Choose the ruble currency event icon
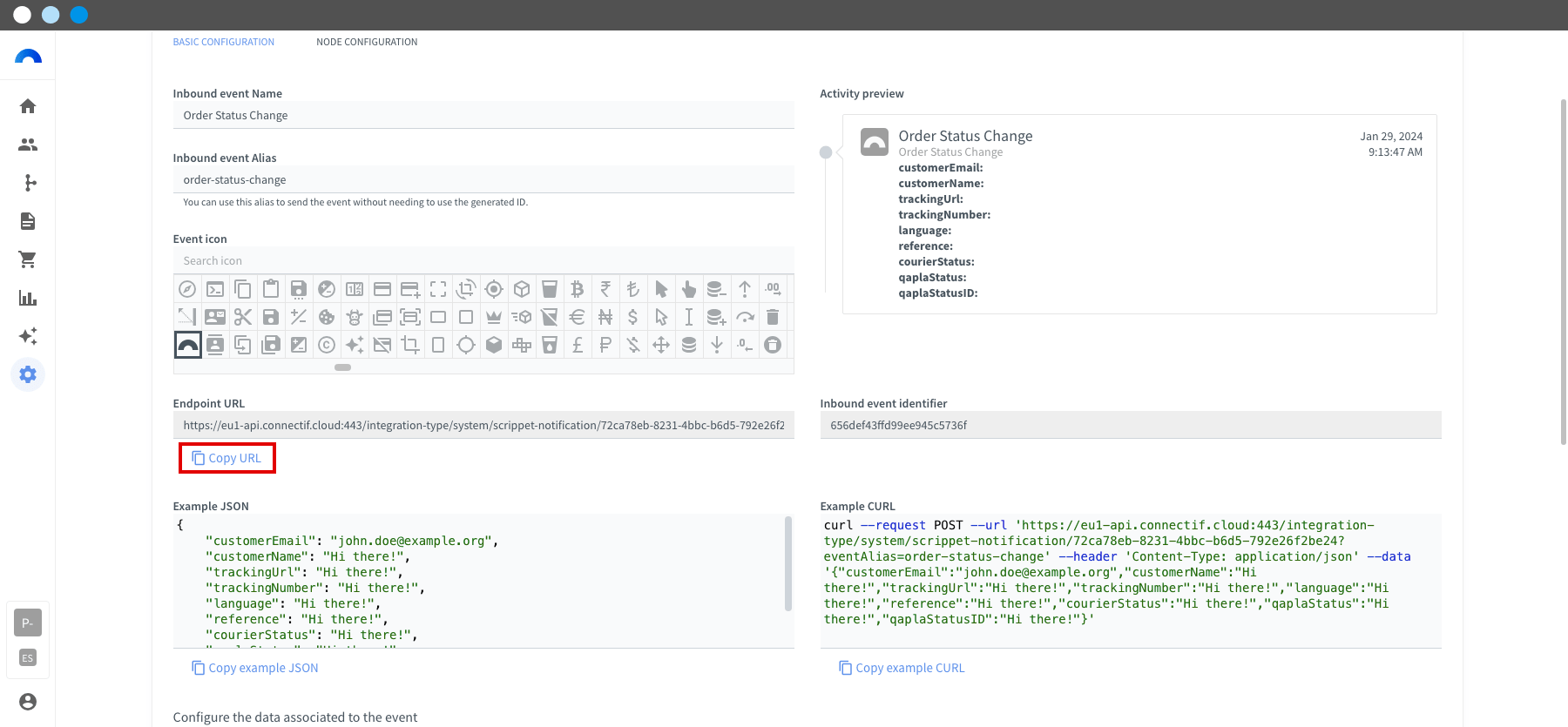Screen dimensions: 1568x727 605,345
